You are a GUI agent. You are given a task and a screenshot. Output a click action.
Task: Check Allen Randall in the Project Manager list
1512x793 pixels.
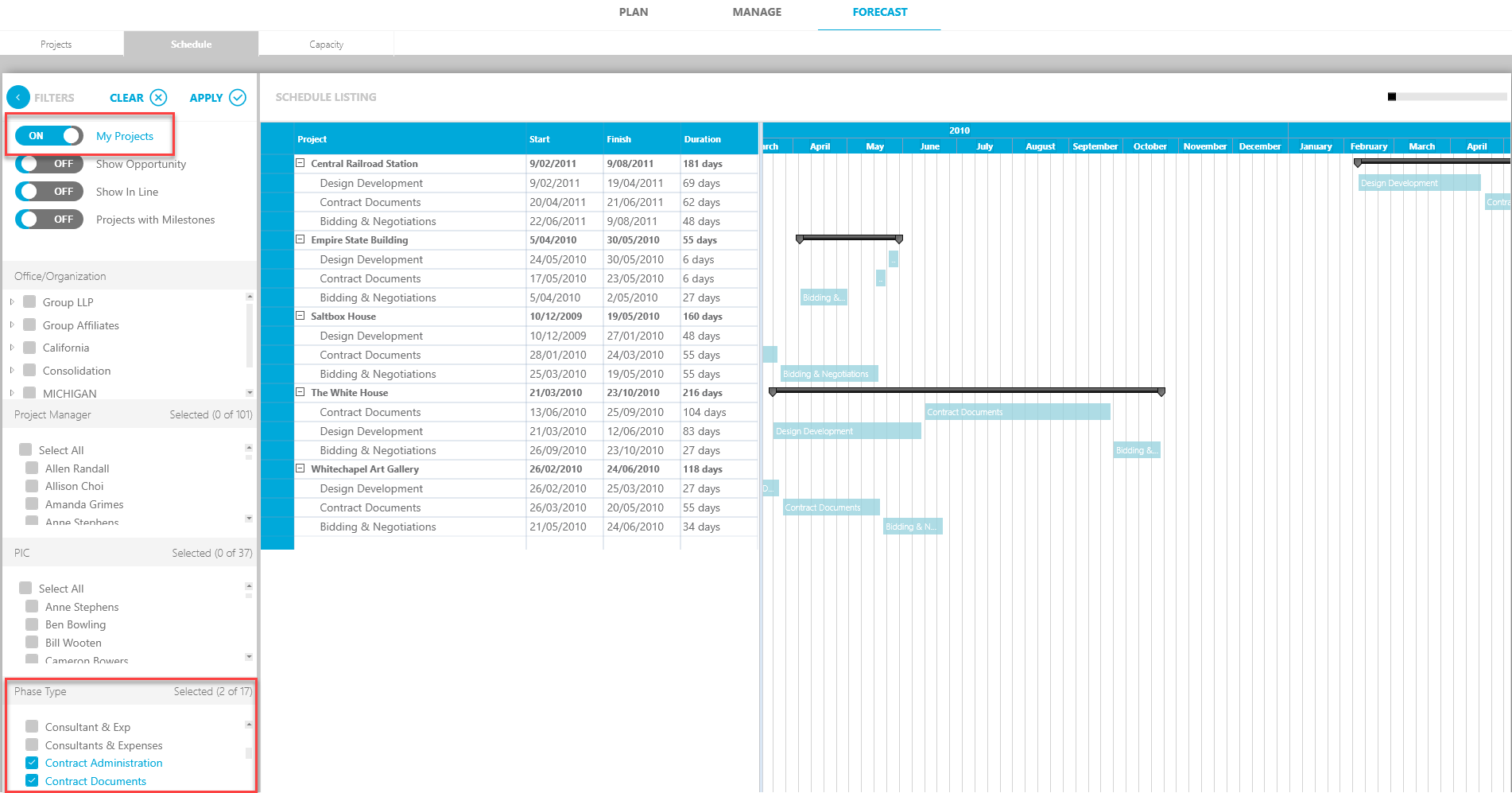pos(31,468)
